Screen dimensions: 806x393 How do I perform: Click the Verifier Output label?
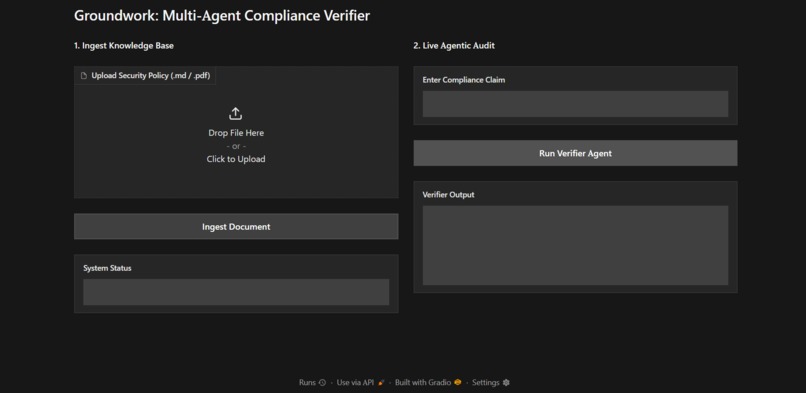click(x=448, y=195)
